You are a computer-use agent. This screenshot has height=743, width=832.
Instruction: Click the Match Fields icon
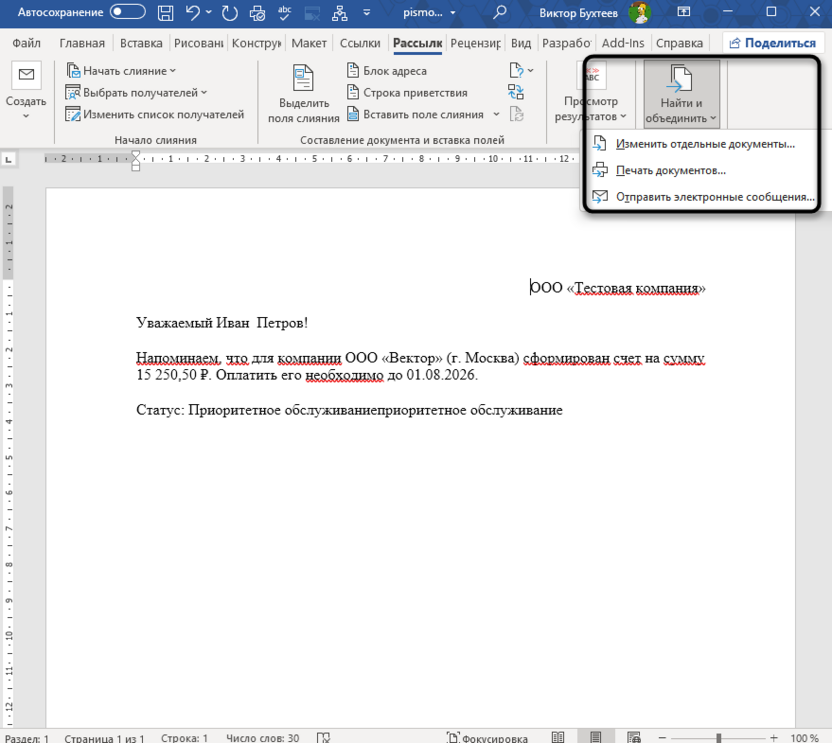coord(516,92)
